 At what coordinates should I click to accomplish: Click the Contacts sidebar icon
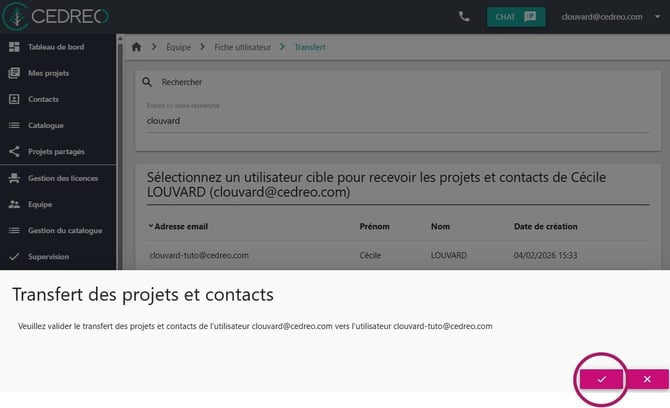point(14,99)
